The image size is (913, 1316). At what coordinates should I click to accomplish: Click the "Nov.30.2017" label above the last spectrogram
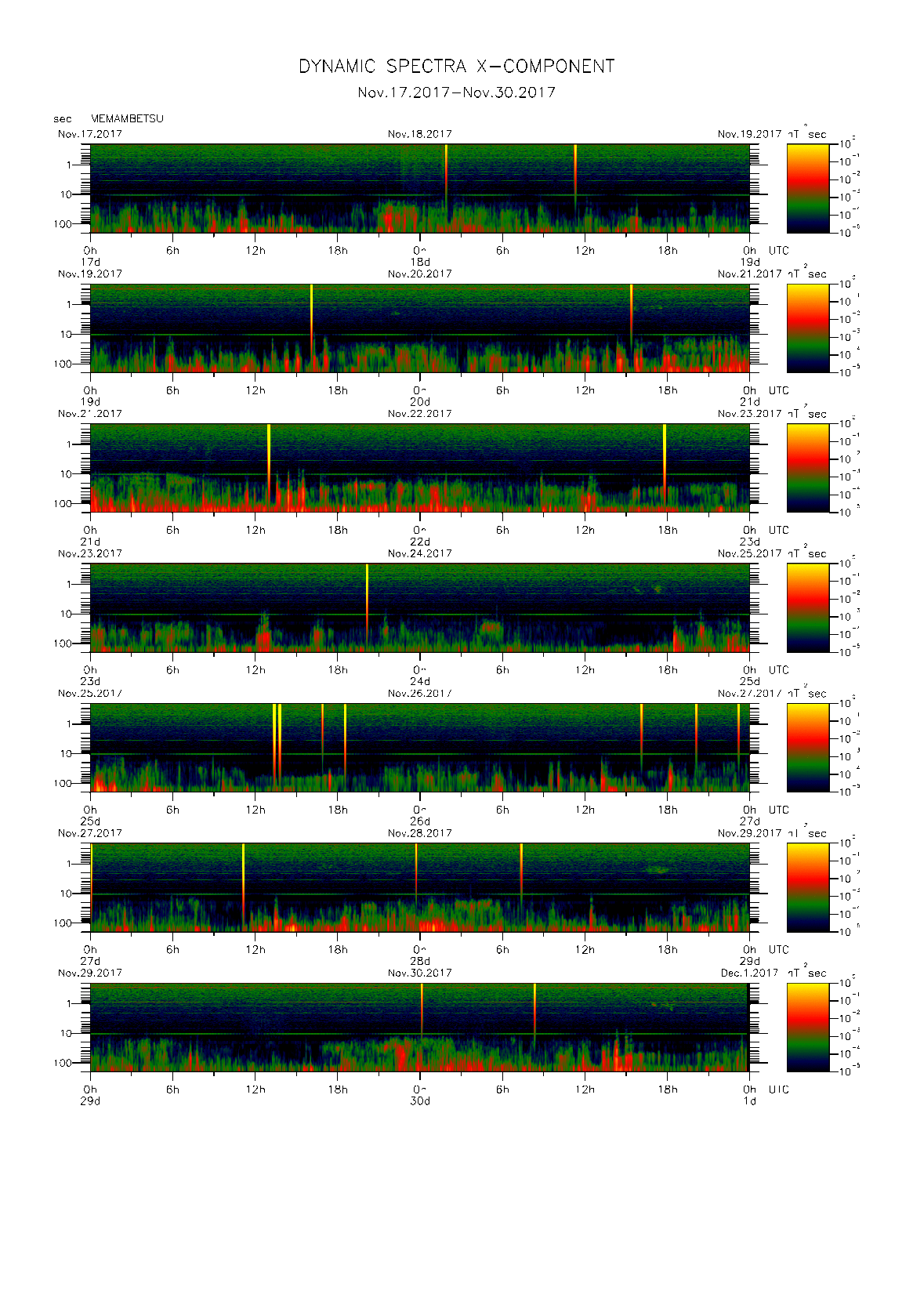point(419,973)
